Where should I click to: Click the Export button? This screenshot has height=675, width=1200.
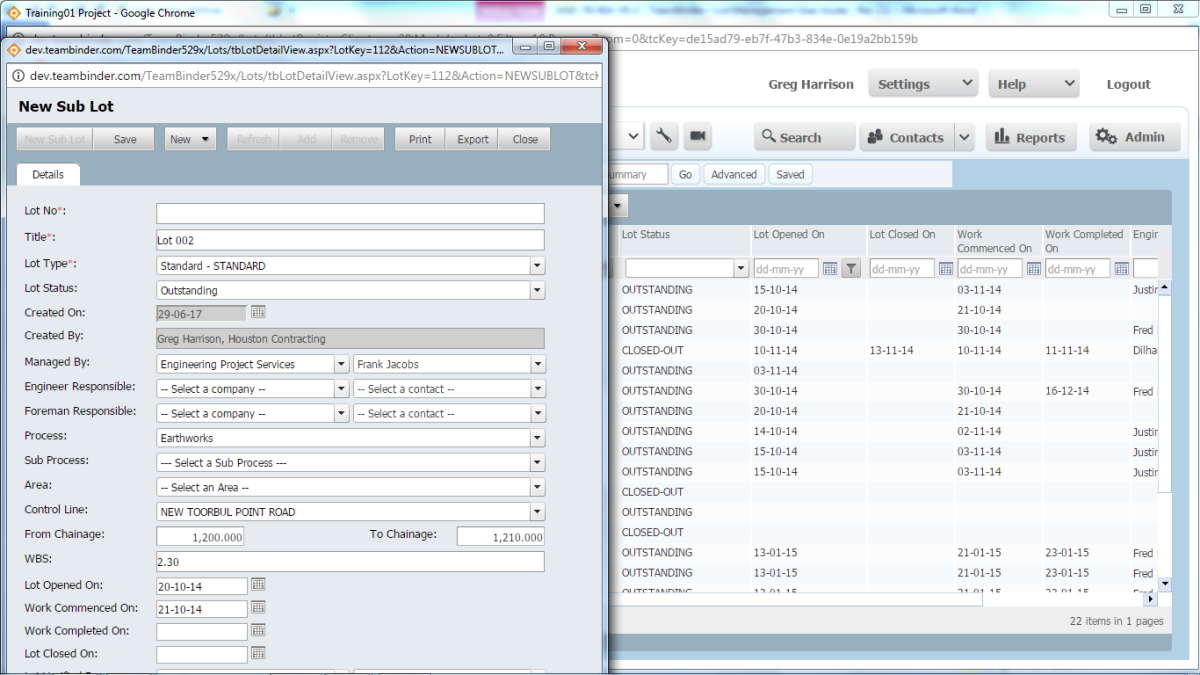[473, 140]
